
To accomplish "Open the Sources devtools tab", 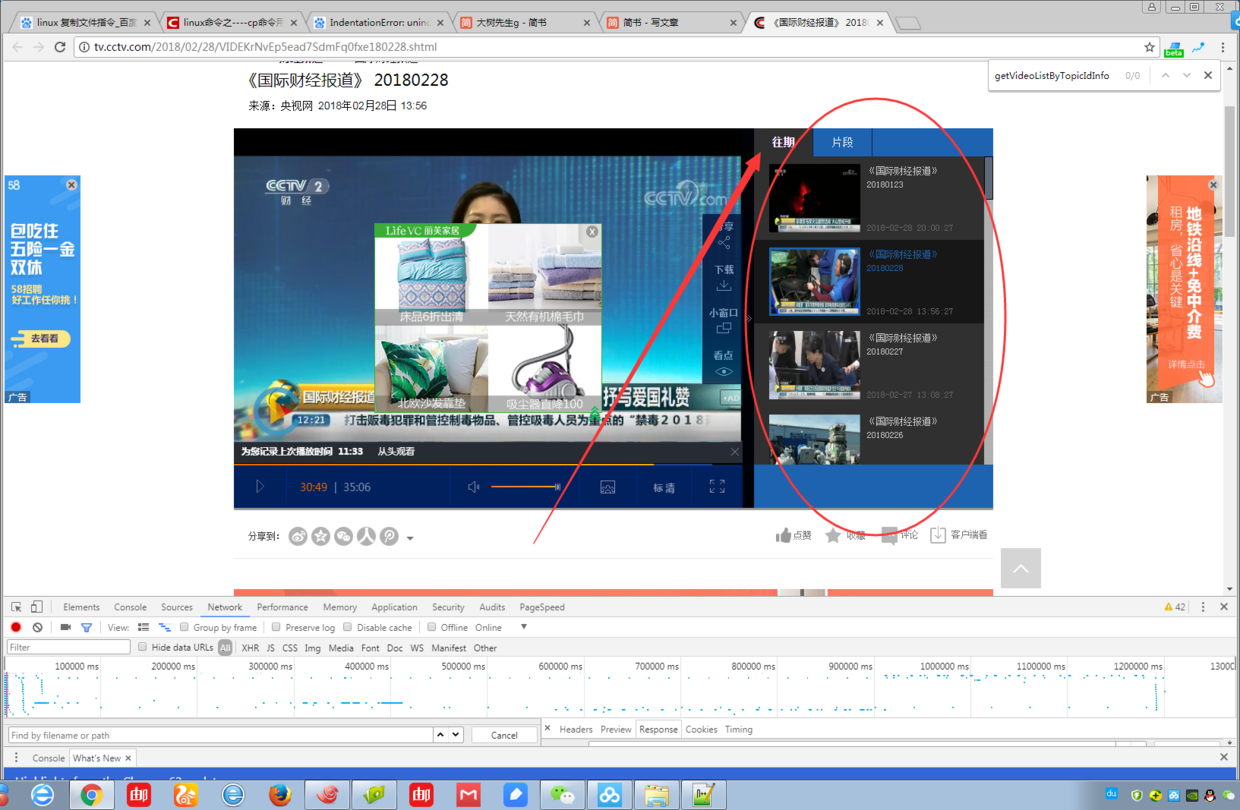I will click(177, 607).
